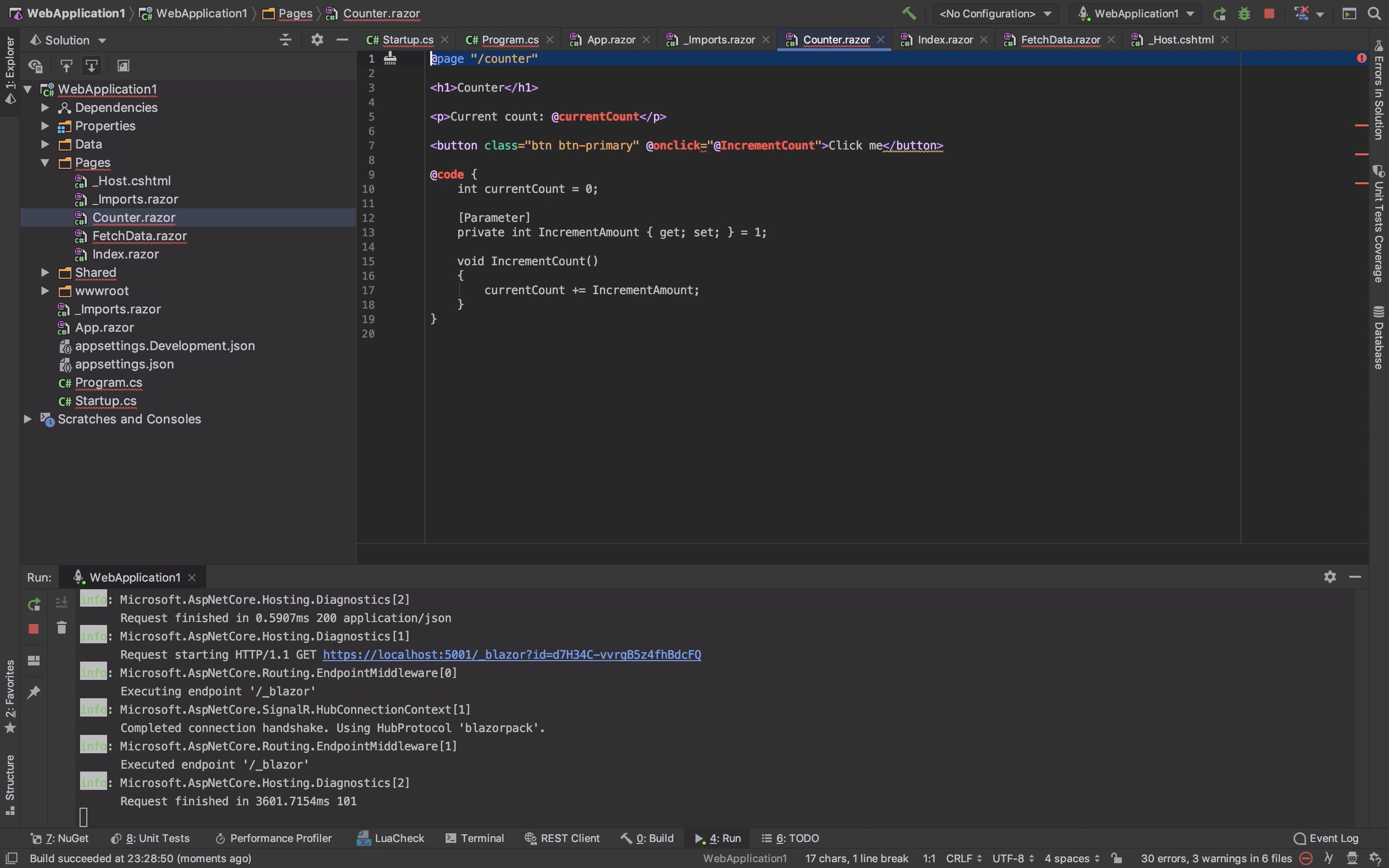The height and width of the screenshot is (868, 1389).
Task: Click scroll to end in the Run console
Action: click(61, 602)
